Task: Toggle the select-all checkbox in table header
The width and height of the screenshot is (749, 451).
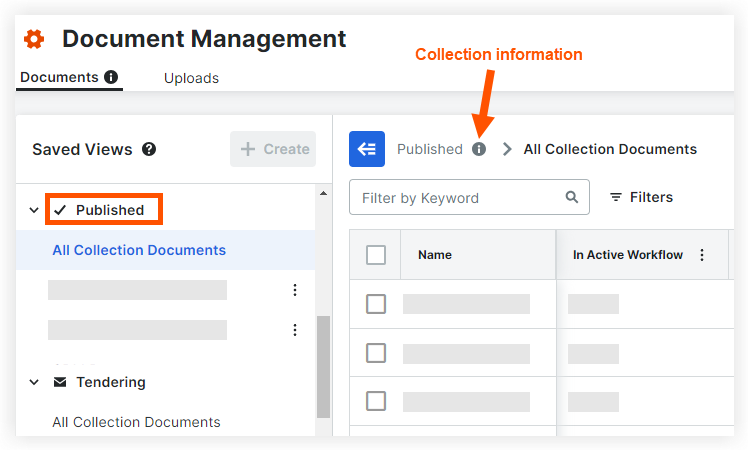Action: click(376, 255)
